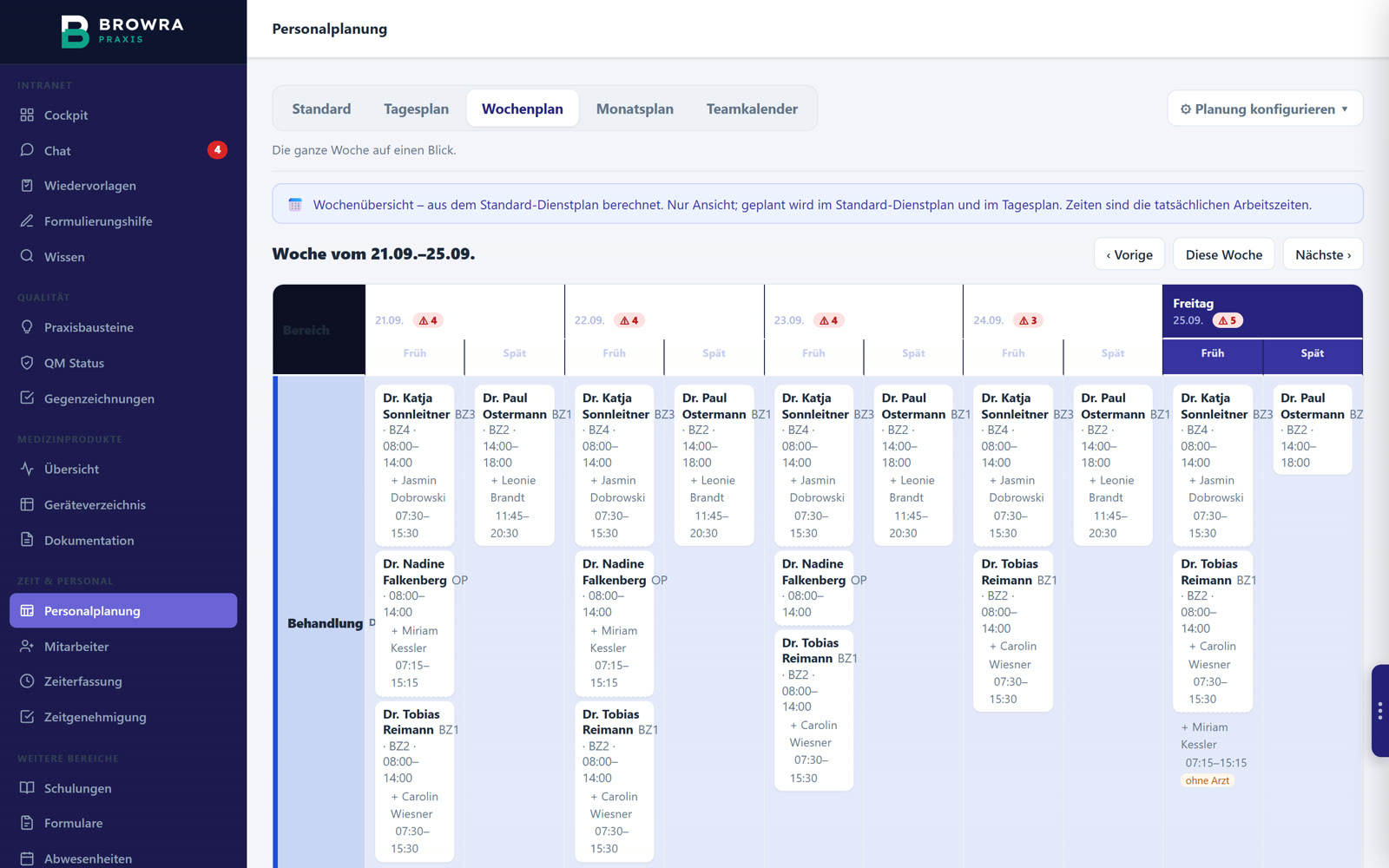
Task: Click the Formulierungshilfe pen icon
Action: point(27,220)
